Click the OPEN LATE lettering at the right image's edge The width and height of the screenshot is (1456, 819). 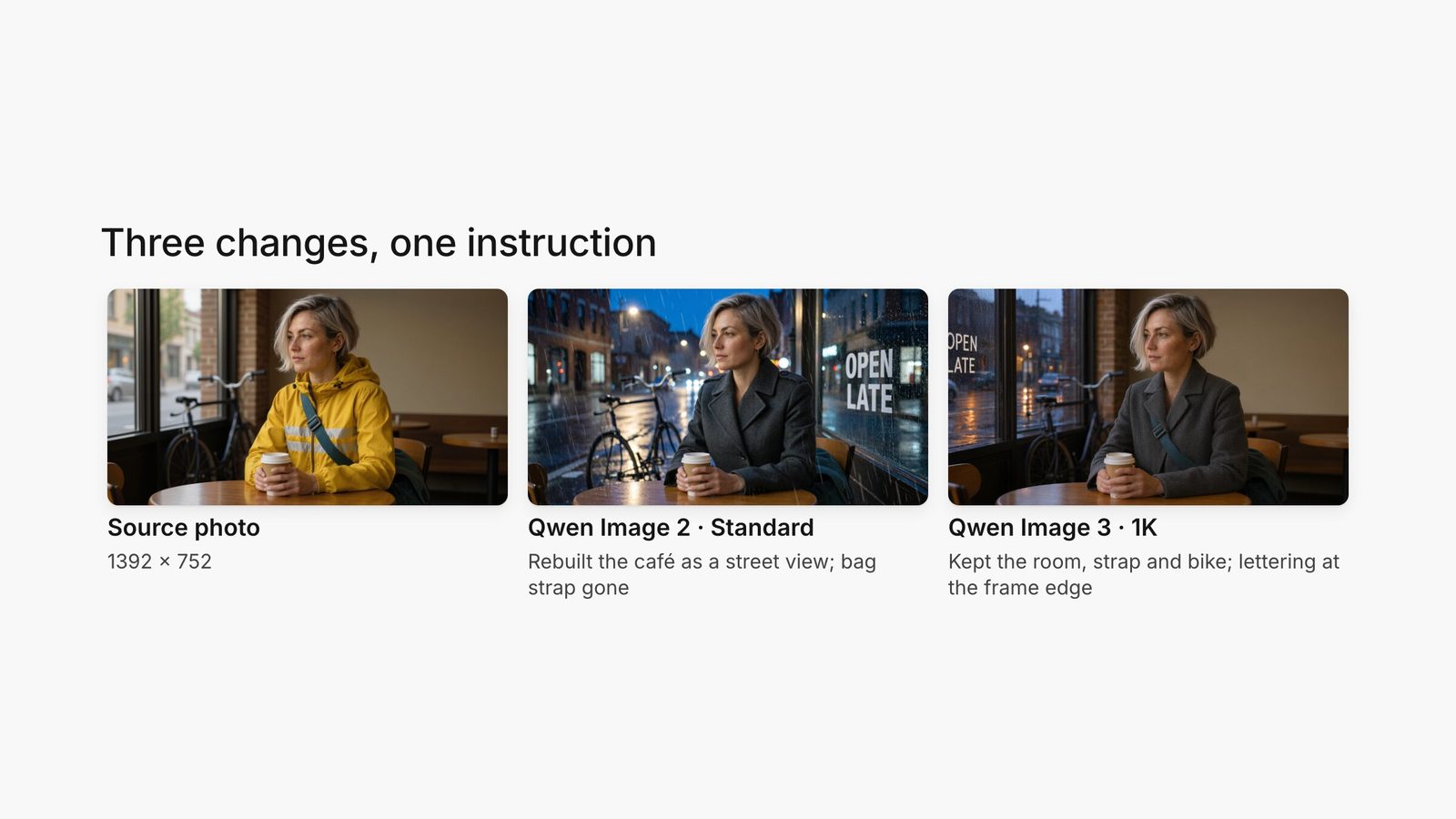point(963,354)
